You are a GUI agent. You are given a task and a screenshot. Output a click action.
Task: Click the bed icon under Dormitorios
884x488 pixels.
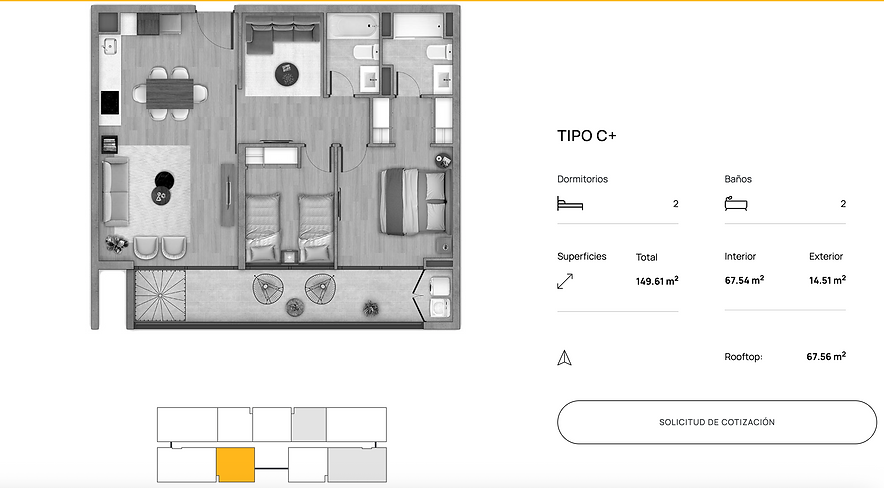click(569, 203)
